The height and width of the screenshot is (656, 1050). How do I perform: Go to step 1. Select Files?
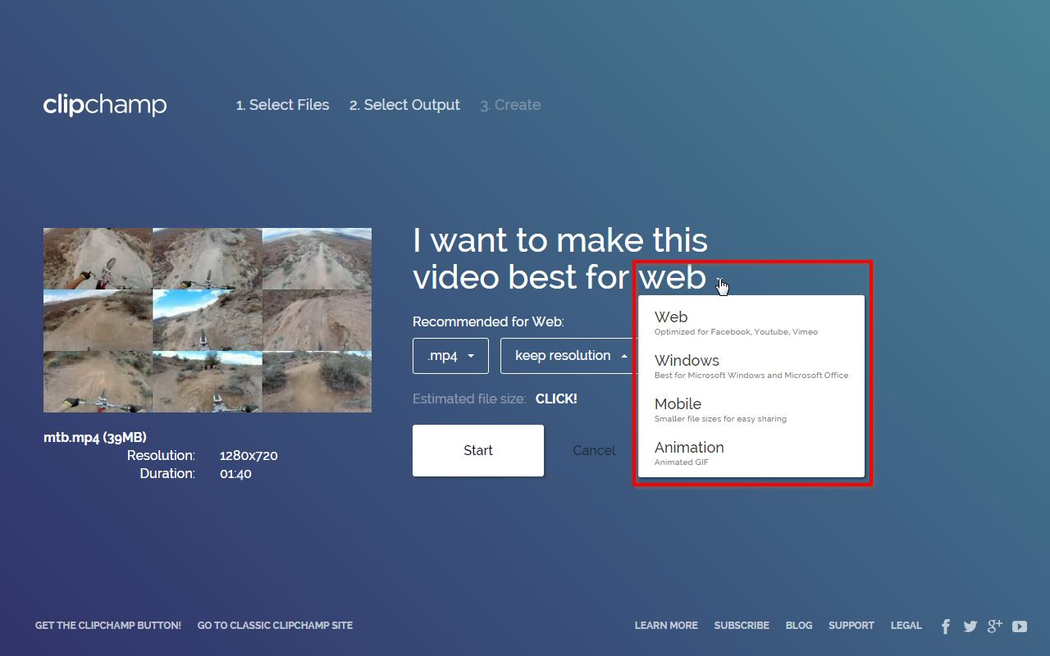pos(282,105)
